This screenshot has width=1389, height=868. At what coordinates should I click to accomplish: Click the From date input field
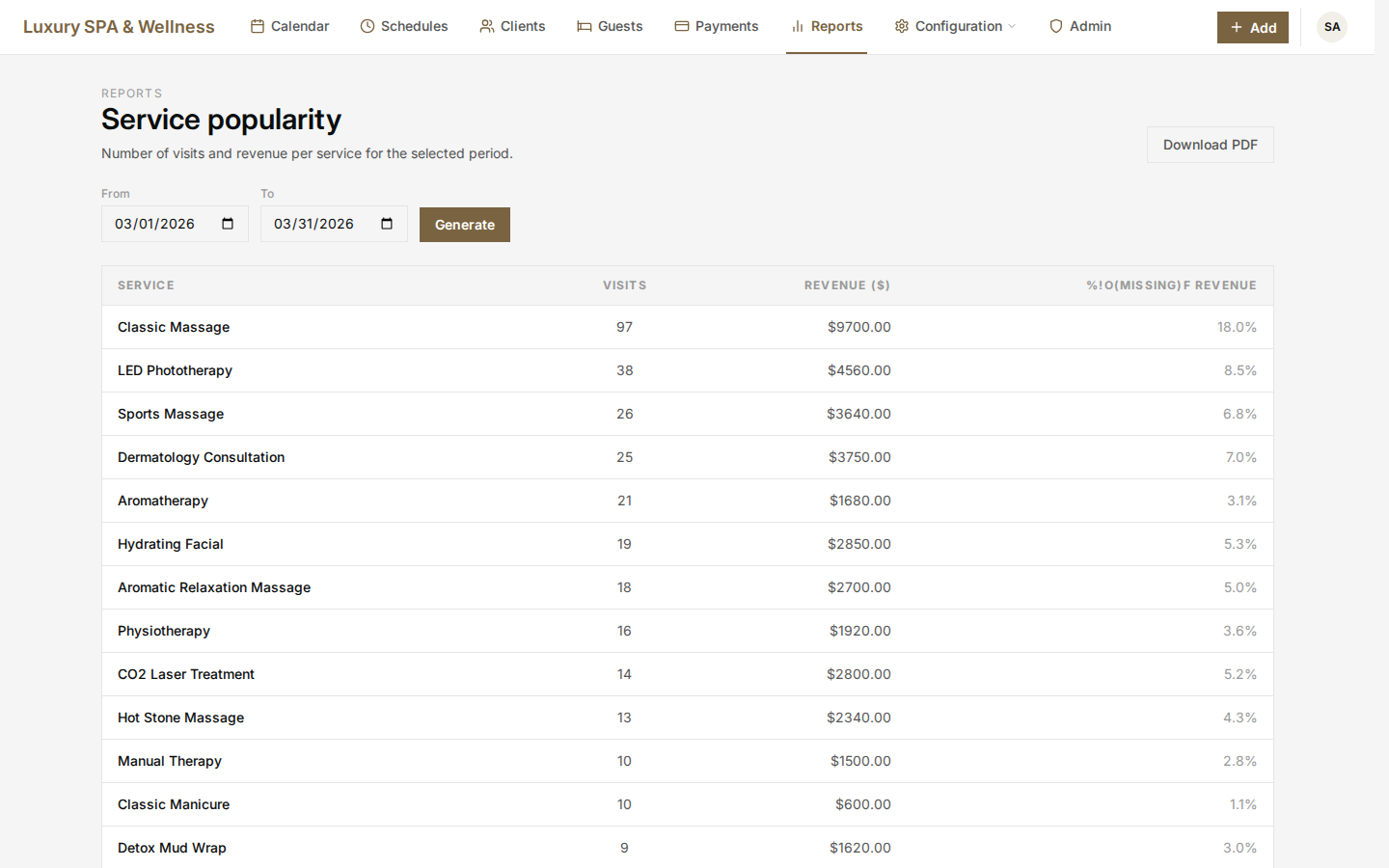(164, 223)
